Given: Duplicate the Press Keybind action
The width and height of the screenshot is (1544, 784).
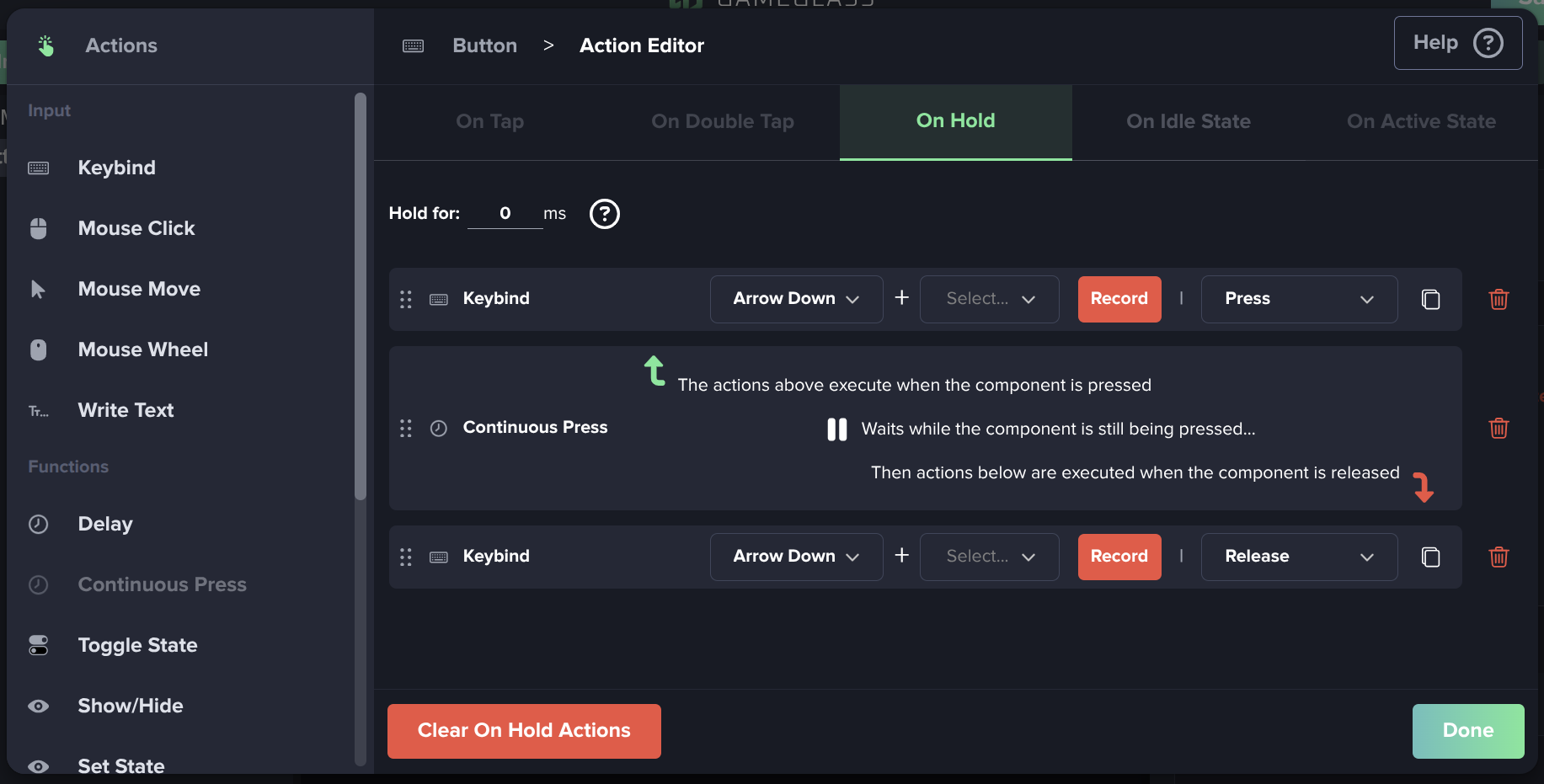Looking at the screenshot, I should click(1430, 299).
